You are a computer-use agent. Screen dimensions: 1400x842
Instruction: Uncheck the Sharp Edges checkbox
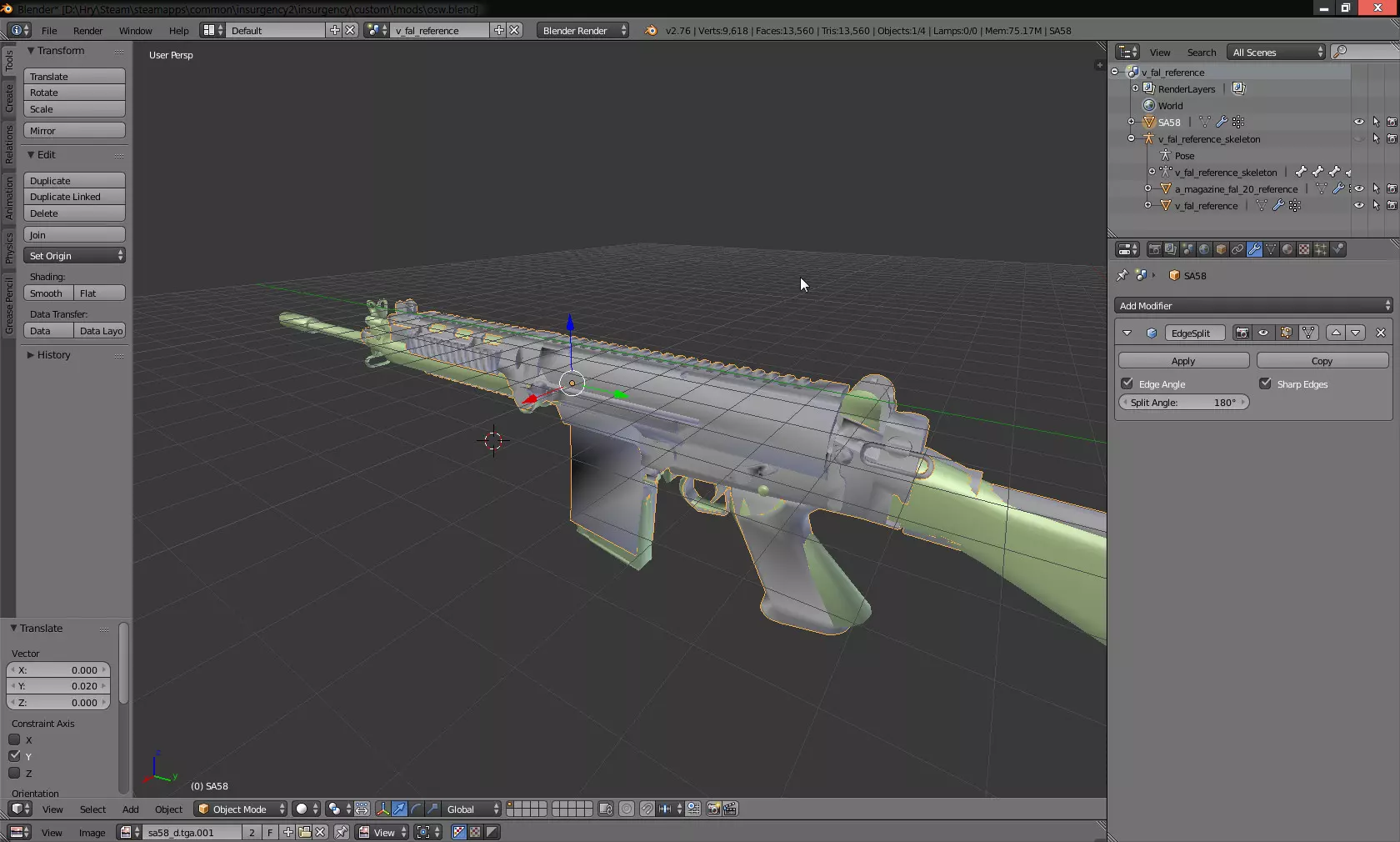[x=1266, y=383]
